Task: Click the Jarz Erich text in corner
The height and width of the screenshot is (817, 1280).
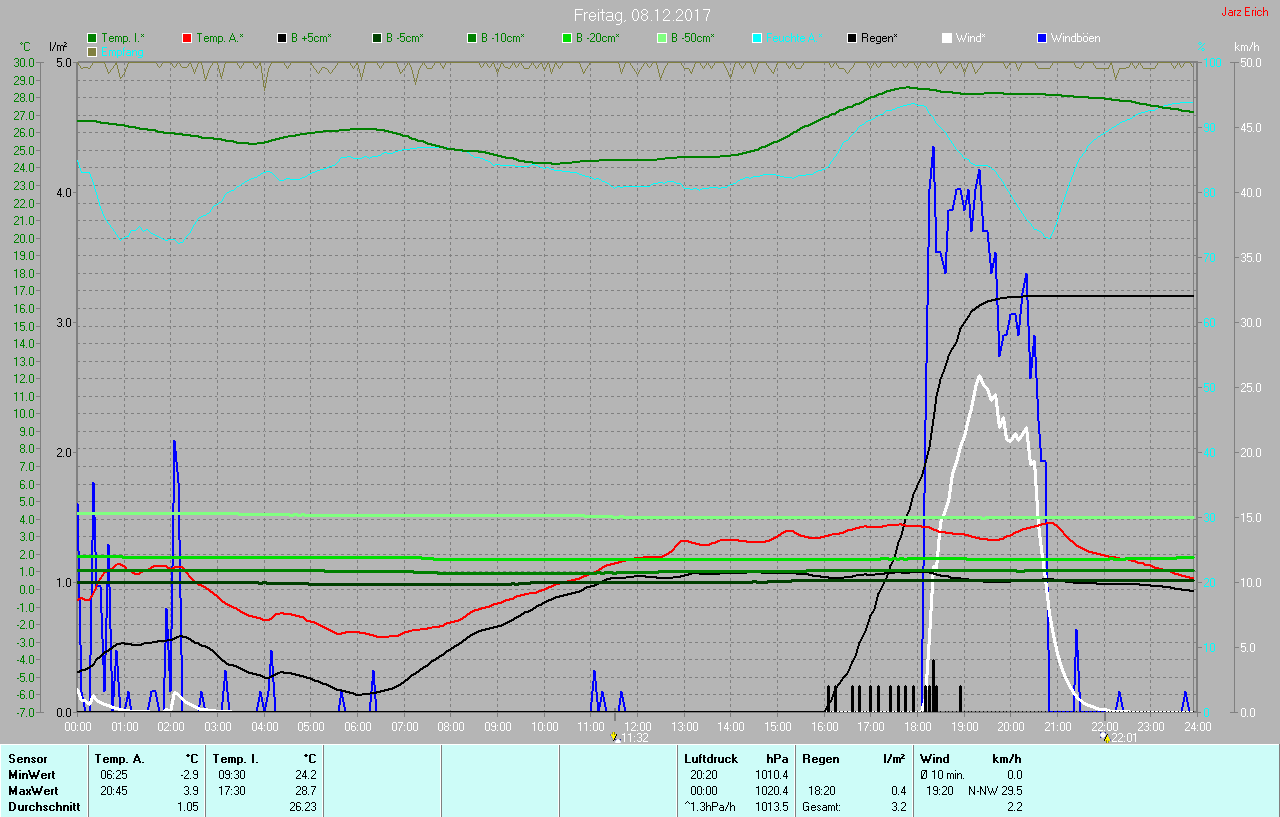Action: tap(1244, 12)
